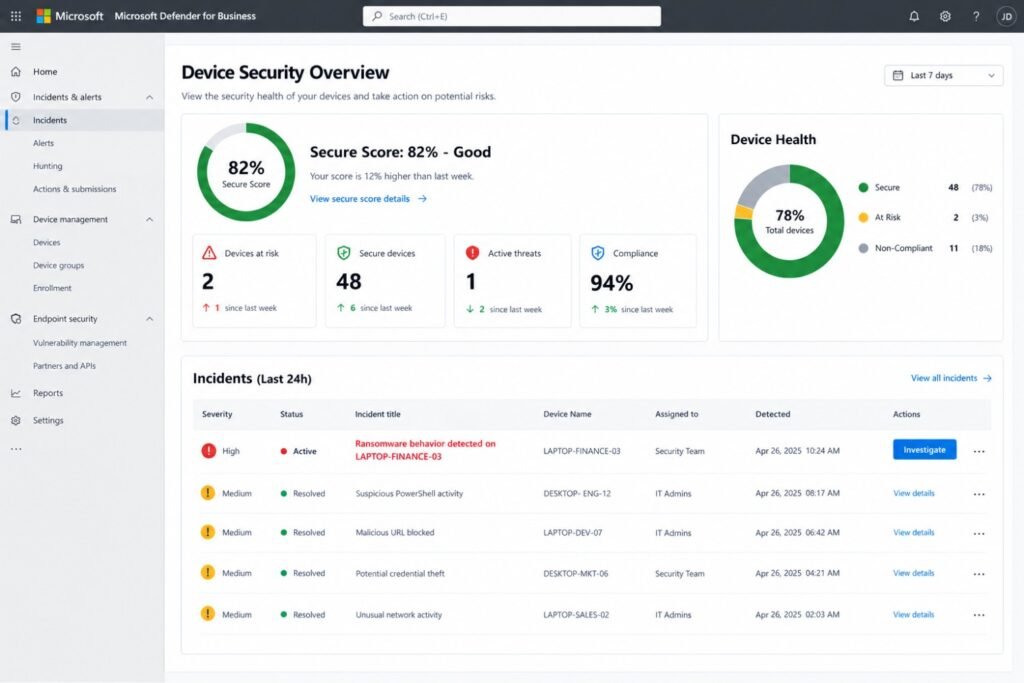
Task: Open more actions for PowerShell incident row
Action: click(978, 494)
